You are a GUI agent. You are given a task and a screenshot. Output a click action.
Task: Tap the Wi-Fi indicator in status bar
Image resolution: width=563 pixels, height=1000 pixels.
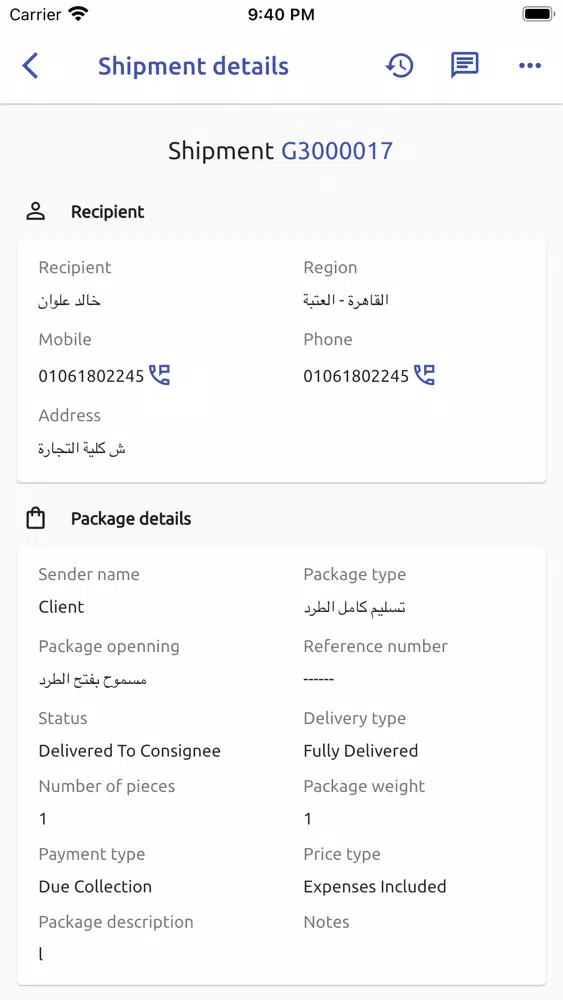coord(79,13)
